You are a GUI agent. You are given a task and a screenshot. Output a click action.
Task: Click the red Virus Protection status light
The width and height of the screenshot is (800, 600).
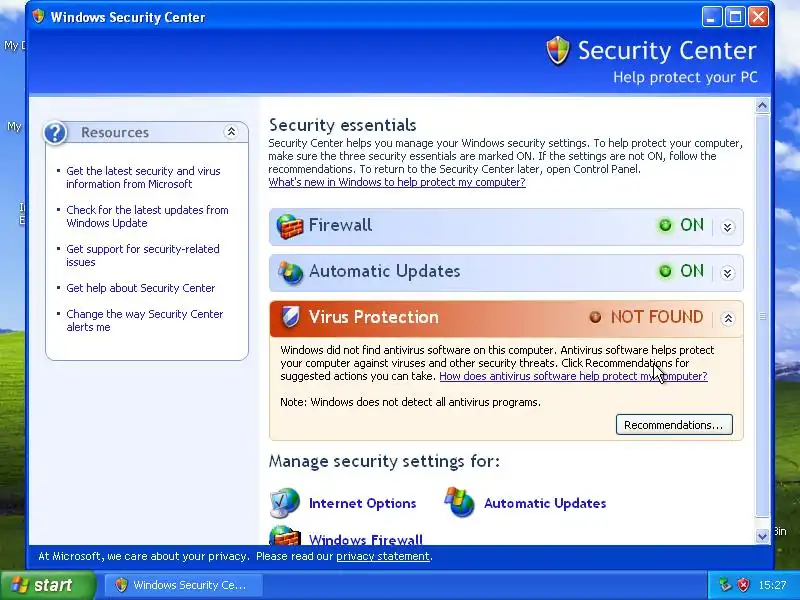pyautogui.click(x=595, y=317)
